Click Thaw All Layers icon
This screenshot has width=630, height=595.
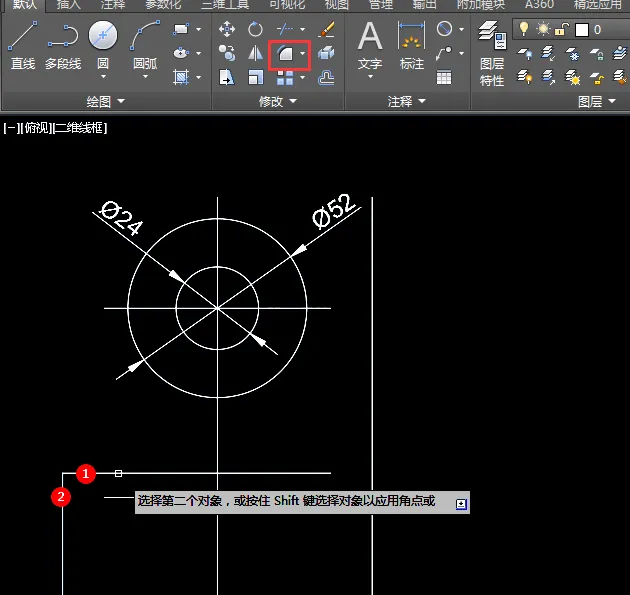[x=572, y=77]
